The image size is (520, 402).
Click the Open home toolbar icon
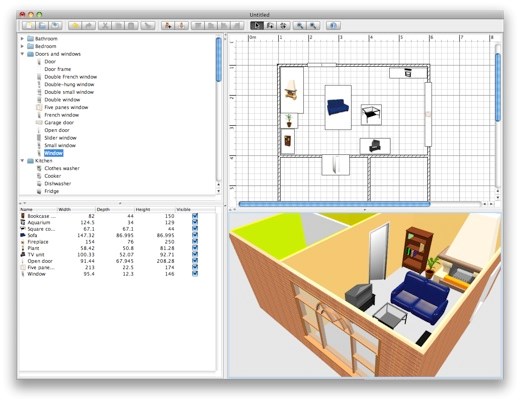point(42,26)
